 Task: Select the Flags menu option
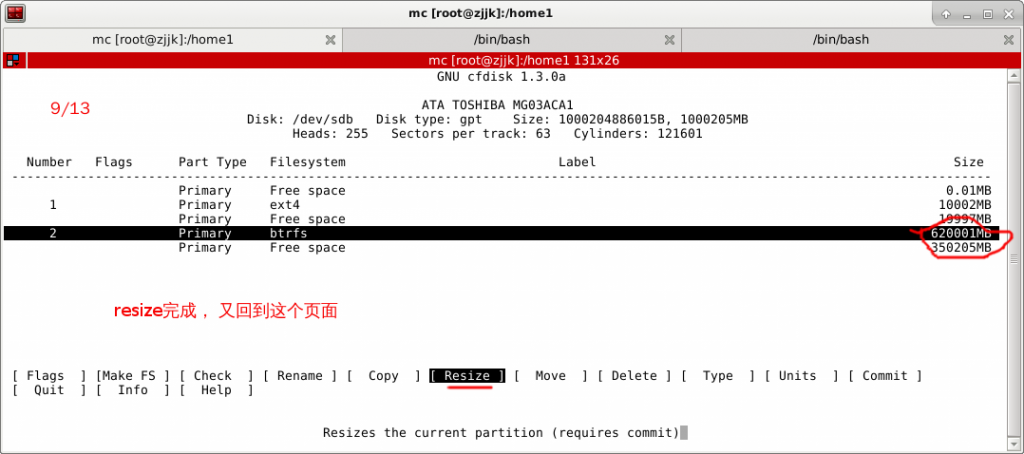[x=45, y=376]
